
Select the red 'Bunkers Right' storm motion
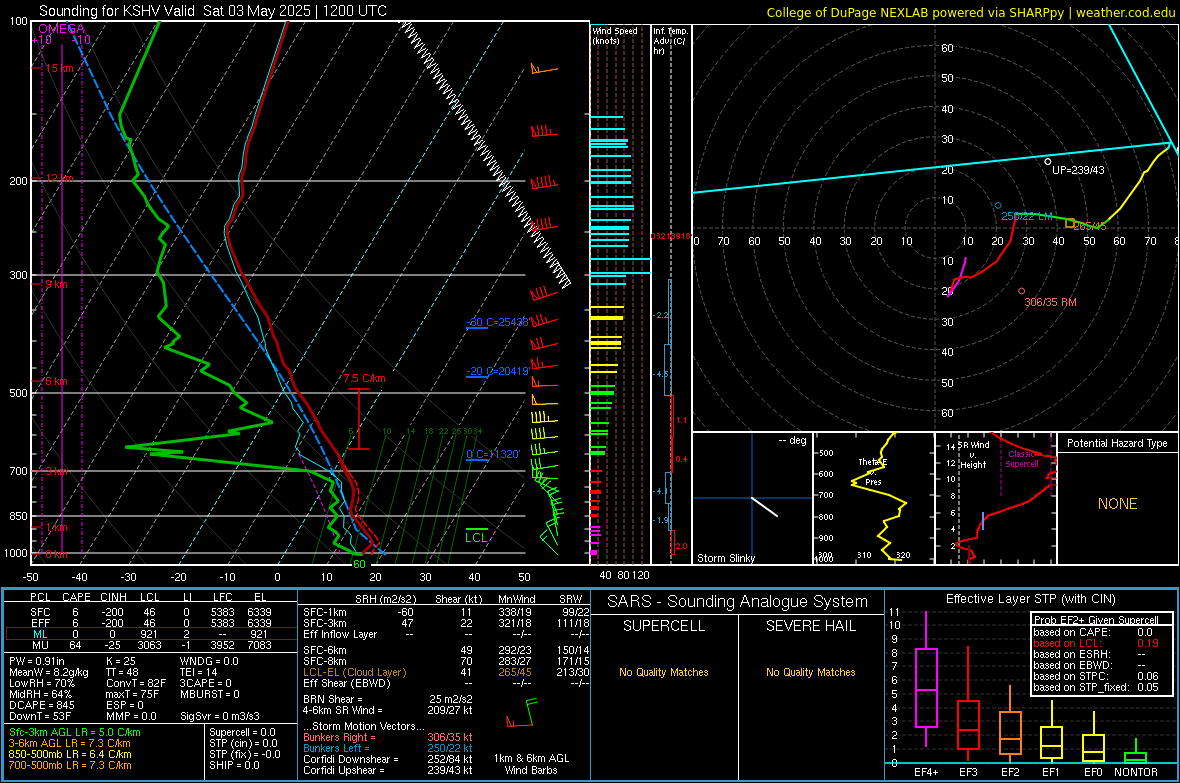click(388, 738)
